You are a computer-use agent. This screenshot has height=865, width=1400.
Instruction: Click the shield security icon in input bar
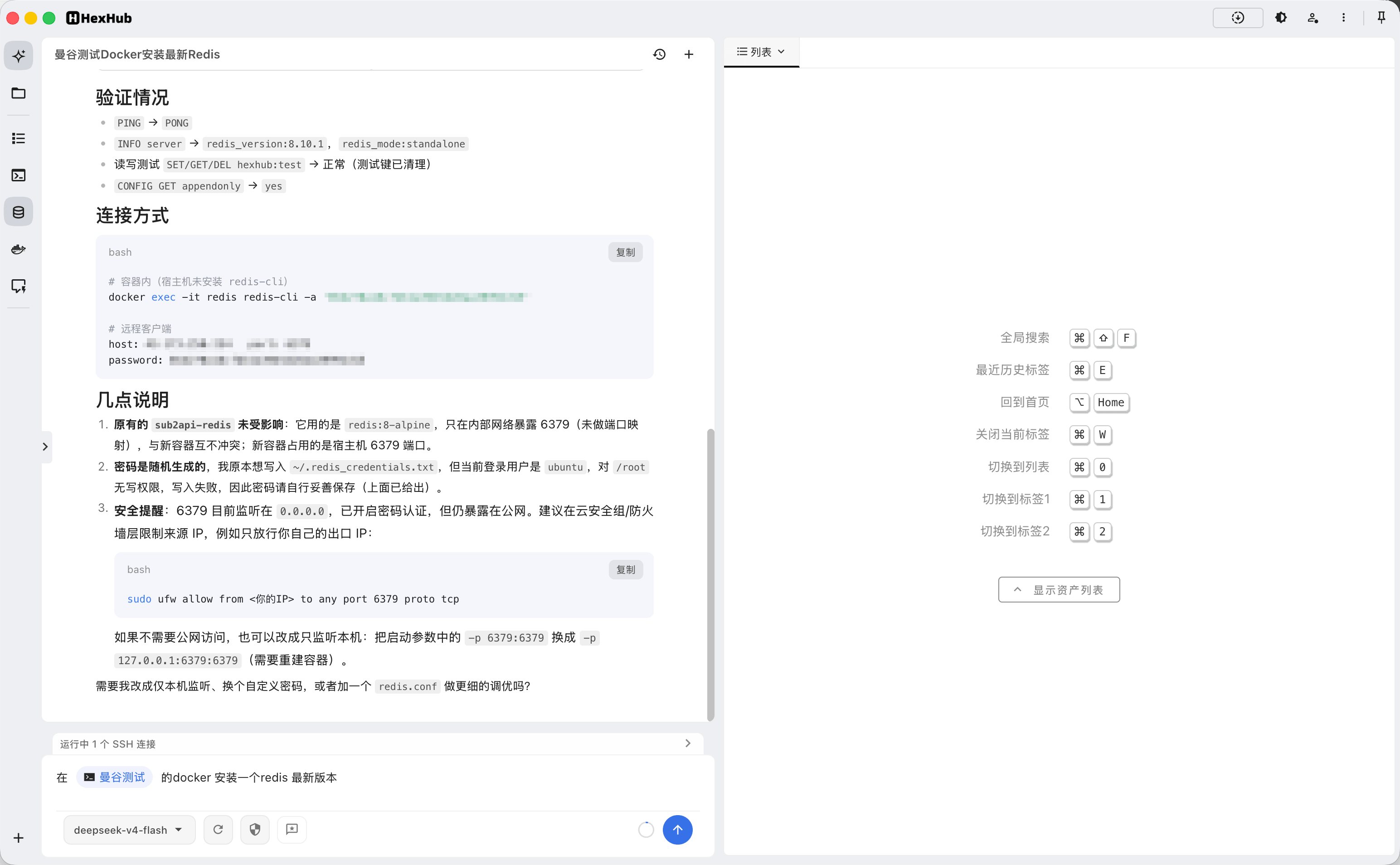click(x=255, y=830)
